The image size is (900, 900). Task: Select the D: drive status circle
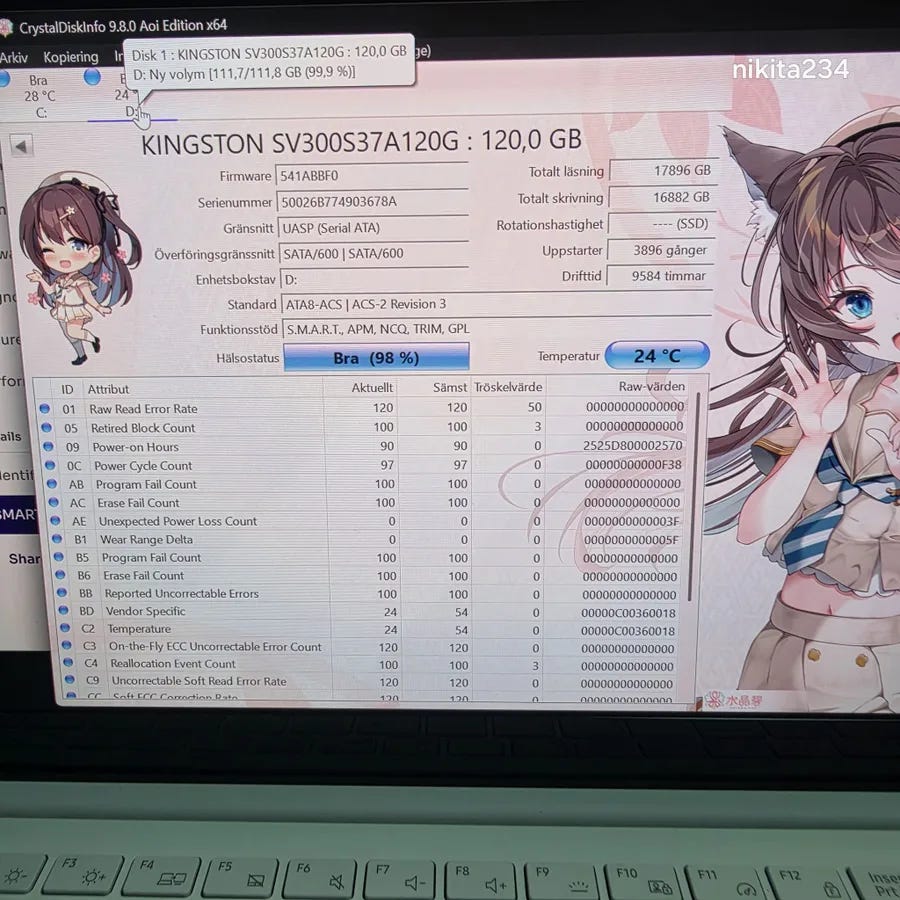[x=92, y=76]
